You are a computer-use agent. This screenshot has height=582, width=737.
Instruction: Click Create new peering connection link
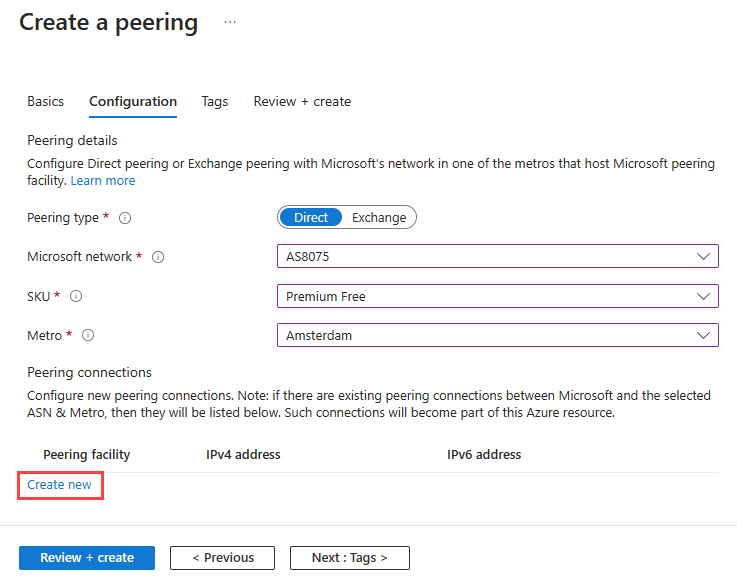tap(59, 485)
